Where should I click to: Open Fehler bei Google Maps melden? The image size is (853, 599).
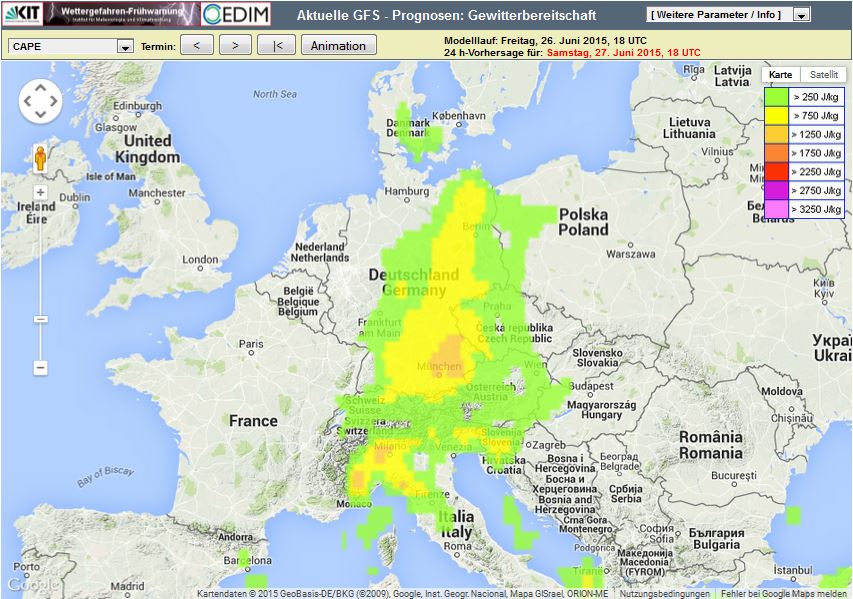783,594
